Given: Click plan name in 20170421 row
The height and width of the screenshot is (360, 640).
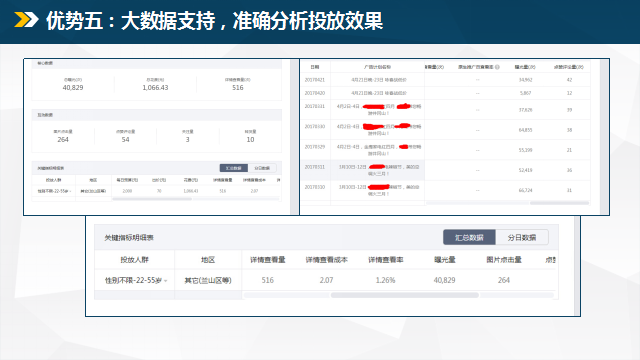Looking at the screenshot, I should point(379,80).
